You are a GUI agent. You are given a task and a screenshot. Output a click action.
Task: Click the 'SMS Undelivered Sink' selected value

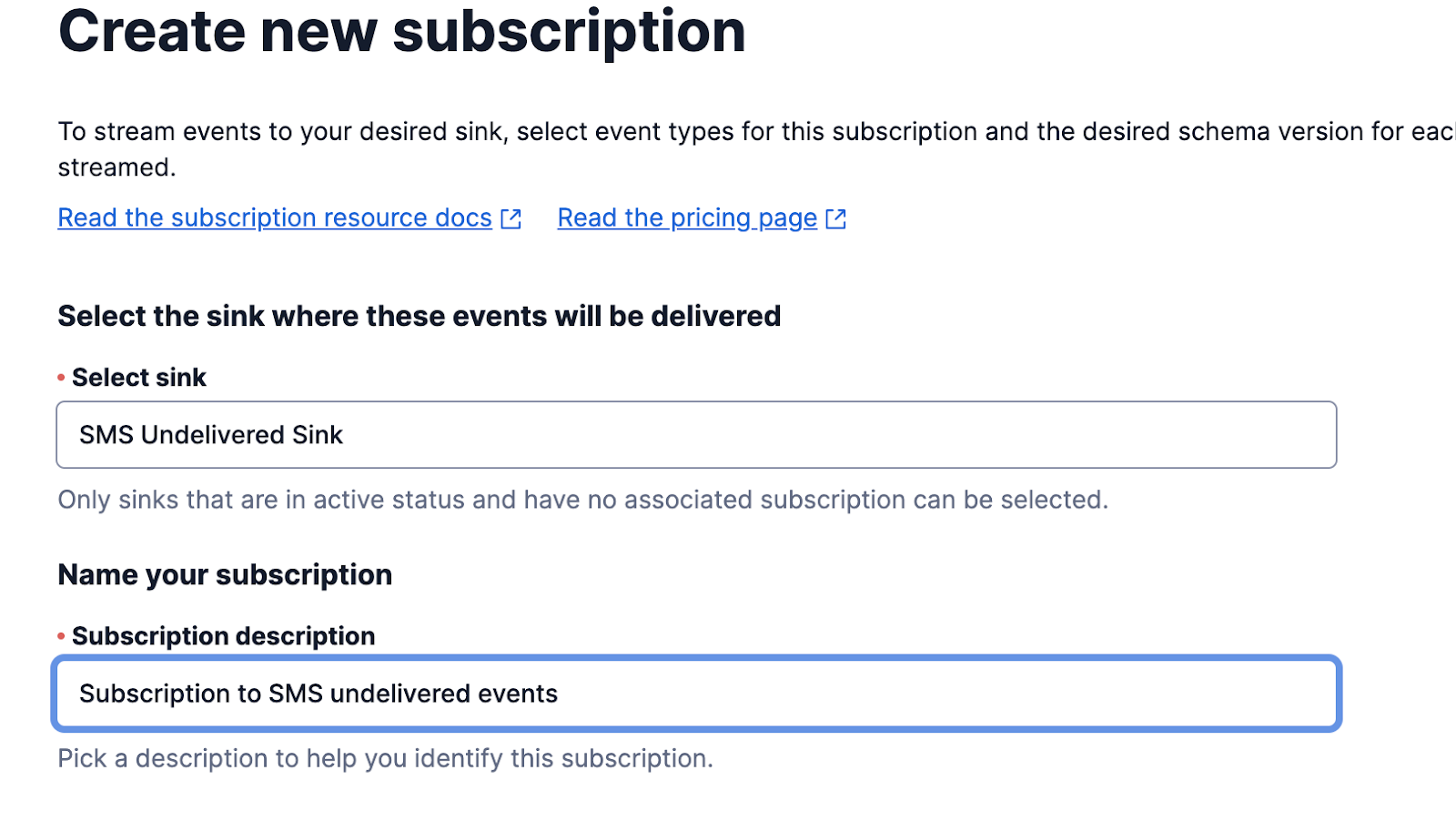[x=211, y=435]
